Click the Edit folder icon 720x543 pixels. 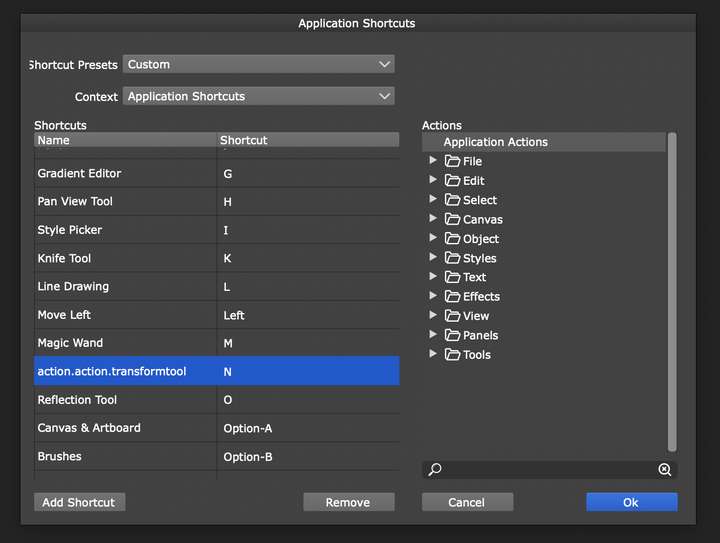click(452, 180)
